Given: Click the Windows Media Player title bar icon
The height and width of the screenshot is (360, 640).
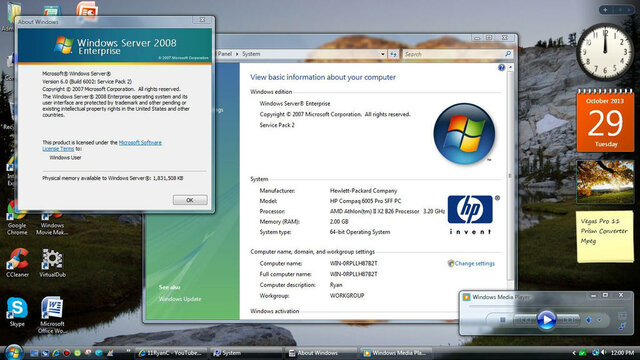Looking at the screenshot, I should [466, 297].
